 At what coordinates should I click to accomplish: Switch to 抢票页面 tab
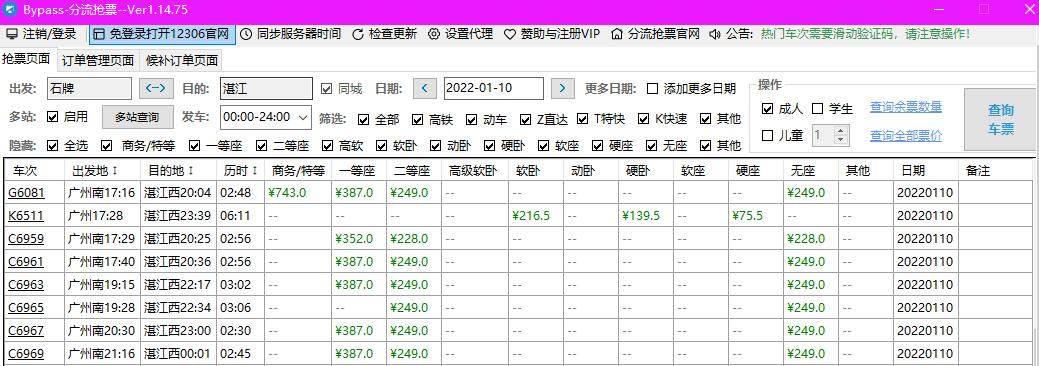coord(27,60)
